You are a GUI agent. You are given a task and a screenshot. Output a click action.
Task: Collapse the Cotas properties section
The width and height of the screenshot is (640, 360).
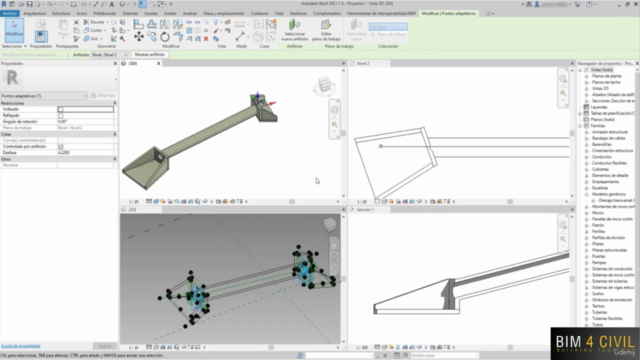click(x=115, y=134)
